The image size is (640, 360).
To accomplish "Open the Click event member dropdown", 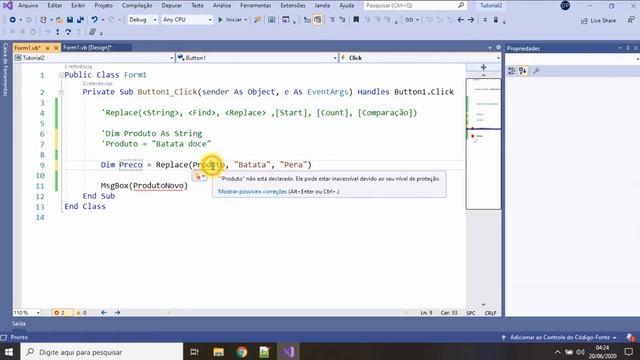I will 420,58.
